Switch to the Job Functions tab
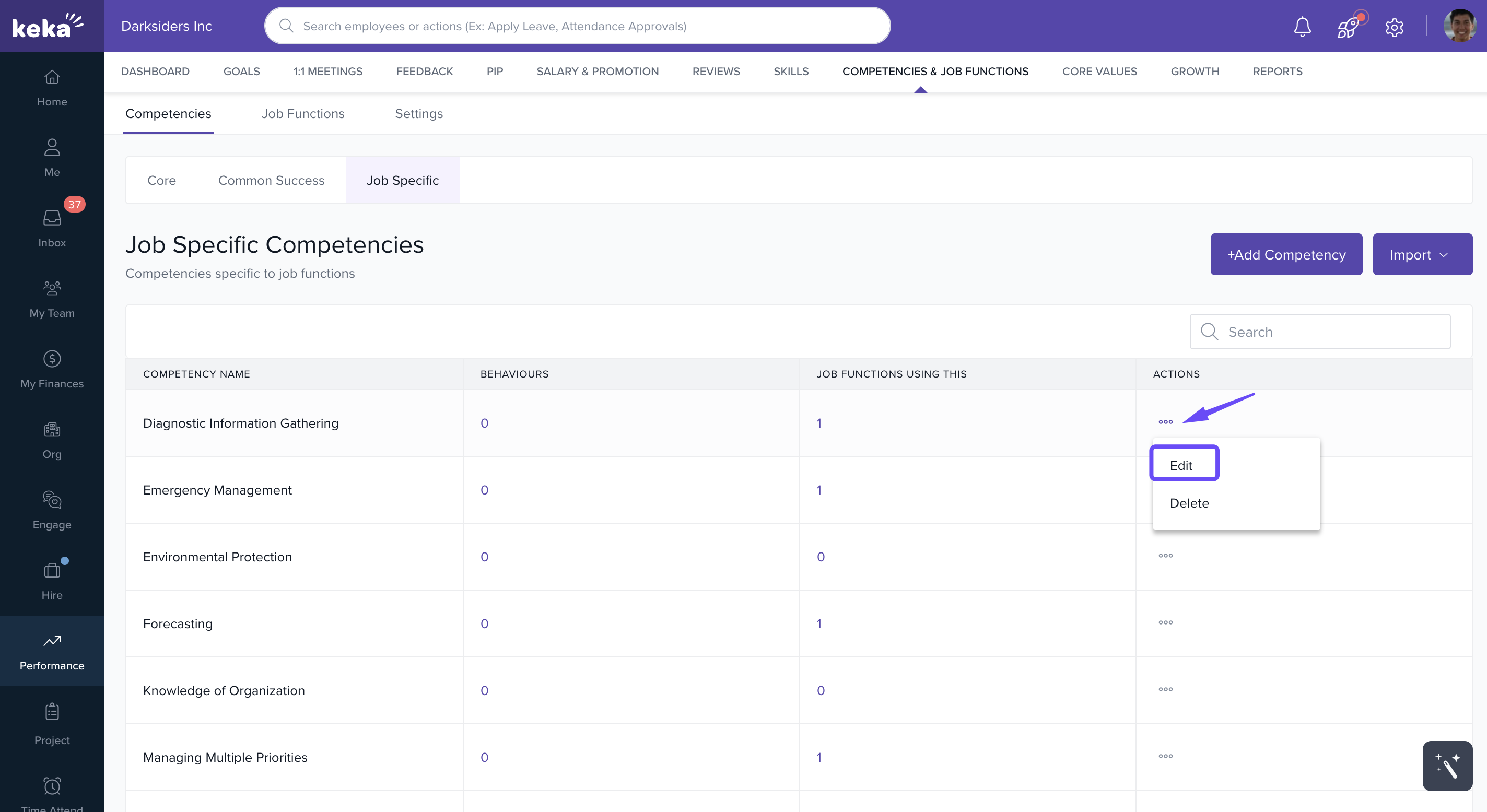 coord(302,114)
